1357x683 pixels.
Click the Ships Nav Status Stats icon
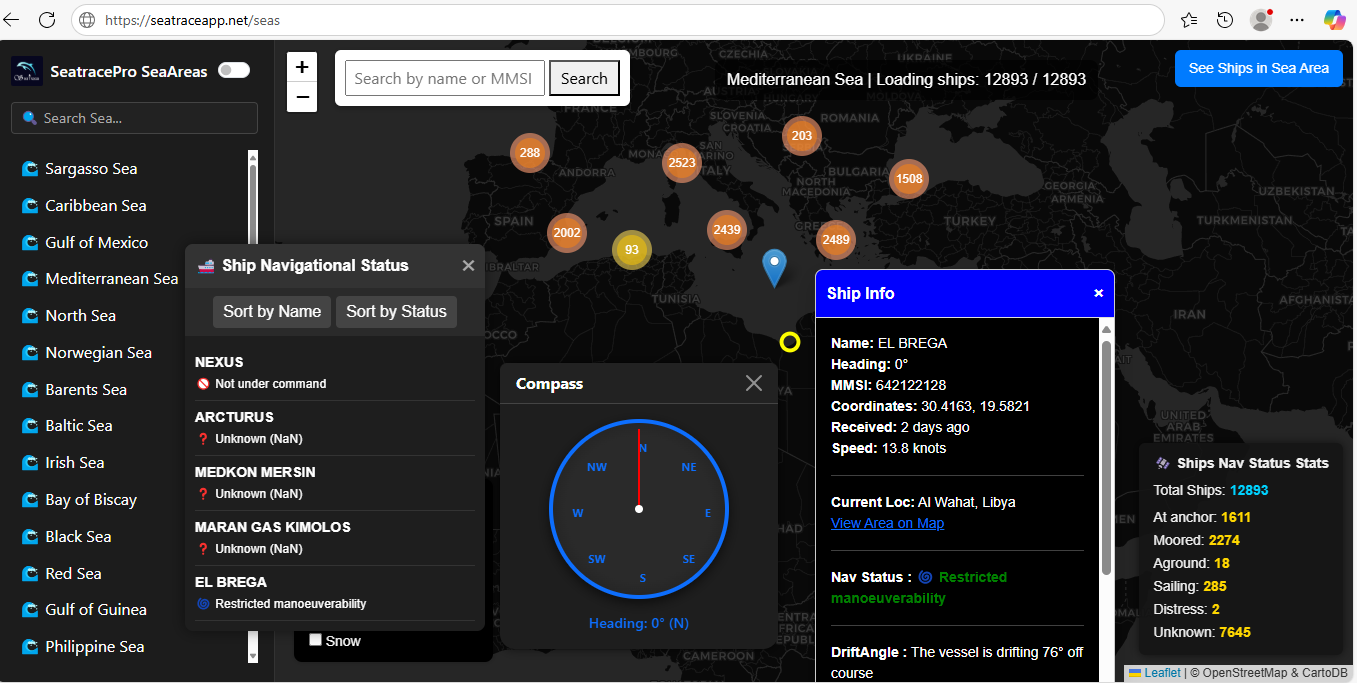[x=1163, y=463]
